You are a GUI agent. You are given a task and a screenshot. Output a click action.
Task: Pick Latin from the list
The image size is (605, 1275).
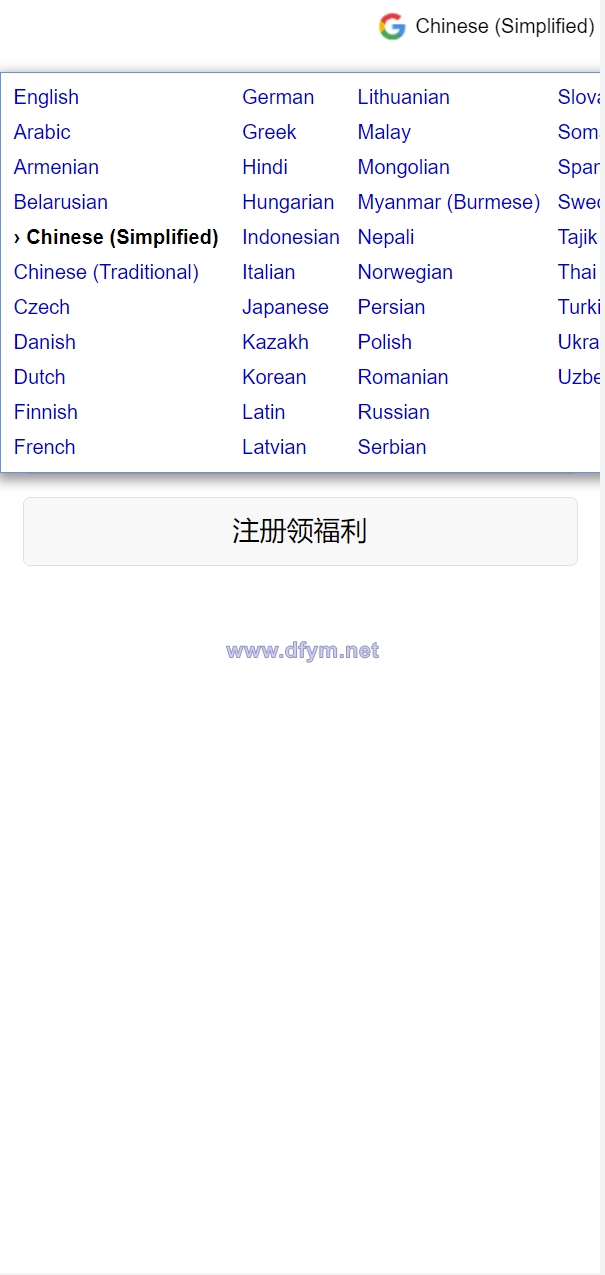[x=264, y=412]
